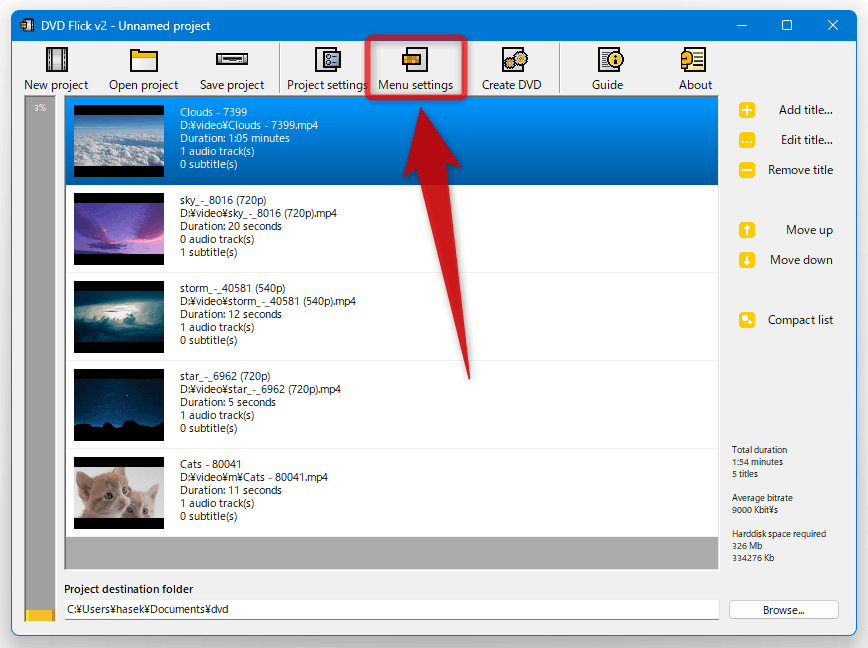Click the text "Clouds - 7399"

213,112
